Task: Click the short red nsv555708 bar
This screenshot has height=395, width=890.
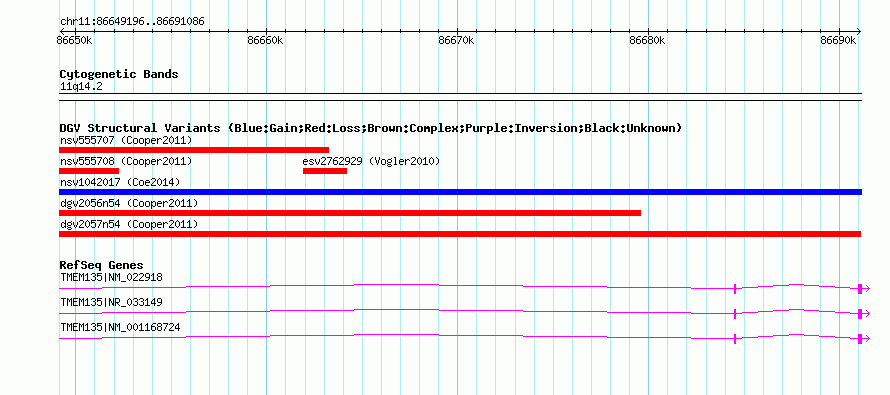Action: click(x=89, y=171)
